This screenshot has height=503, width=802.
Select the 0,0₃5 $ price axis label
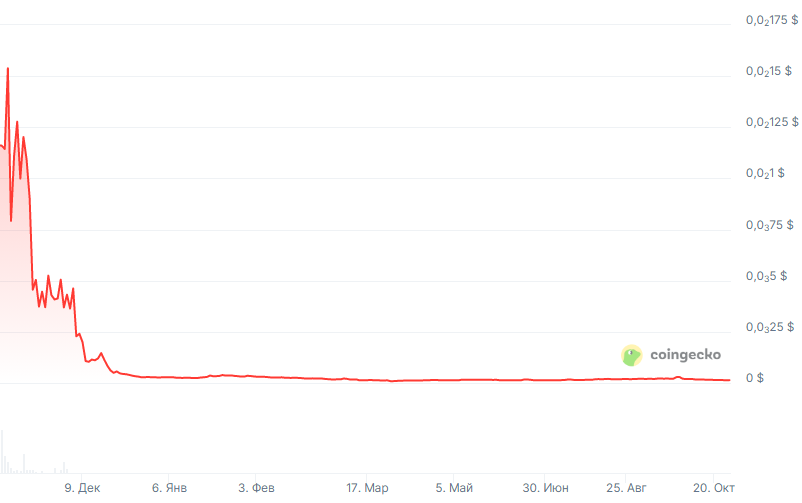pyautogui.click(x=764, y=275)
